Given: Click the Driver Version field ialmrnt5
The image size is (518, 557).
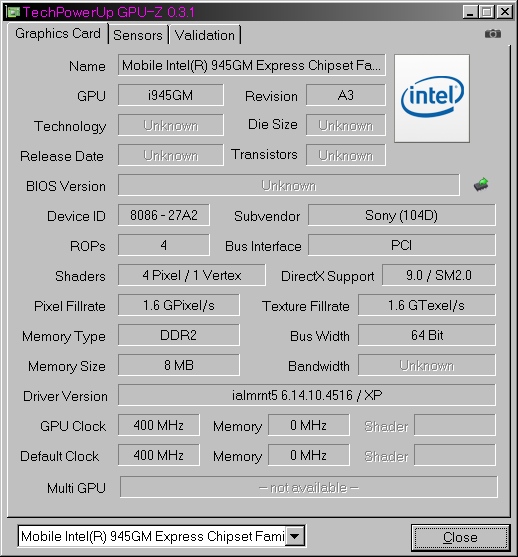Looking at the screenshot, I should [x=307, y=395].
